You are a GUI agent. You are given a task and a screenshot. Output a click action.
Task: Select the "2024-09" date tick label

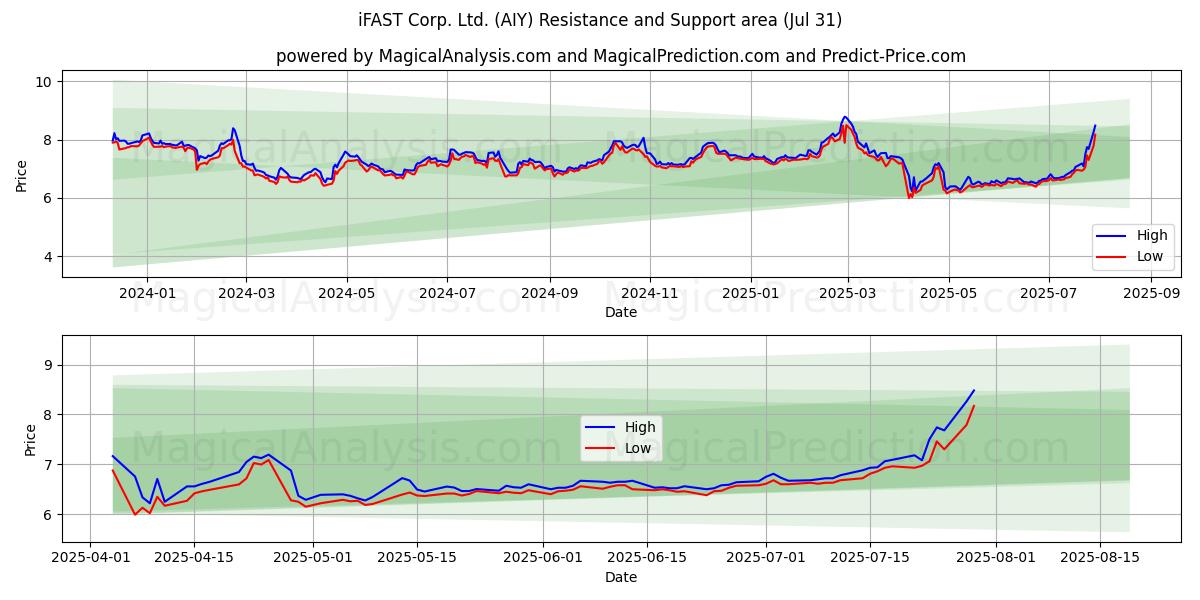[549, 294]
